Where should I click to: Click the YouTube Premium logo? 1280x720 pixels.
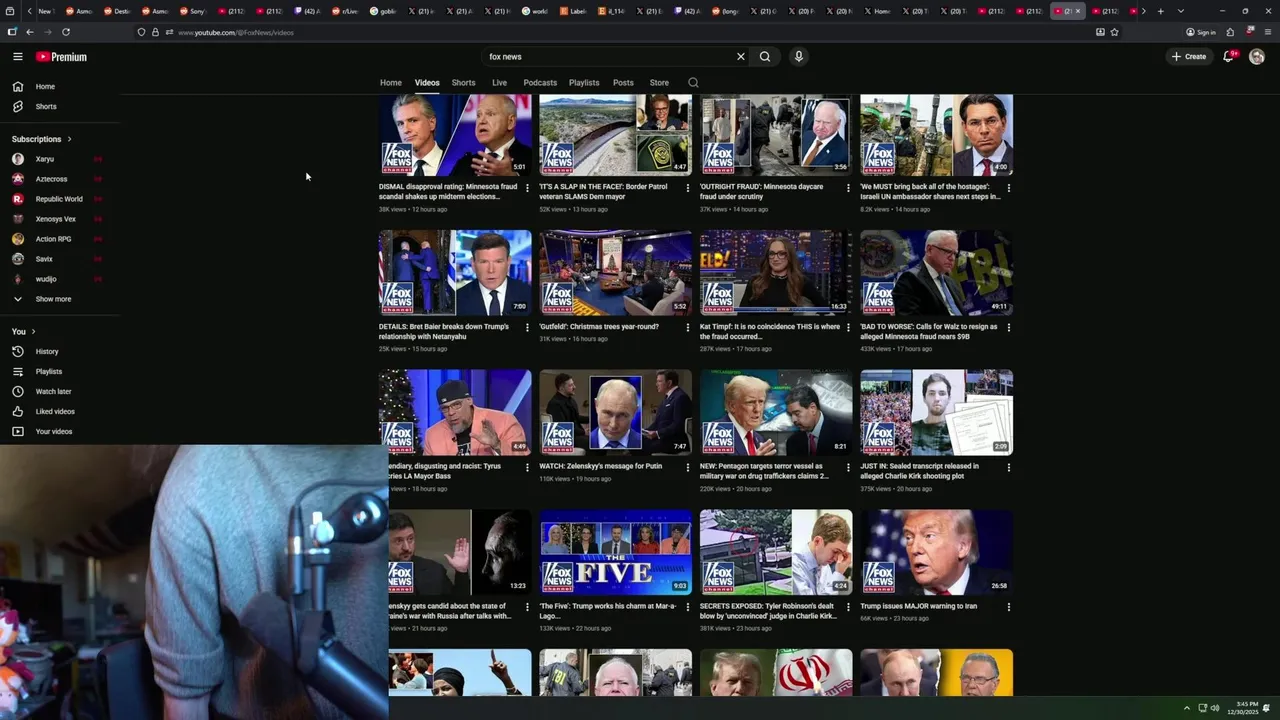point(61,57)
